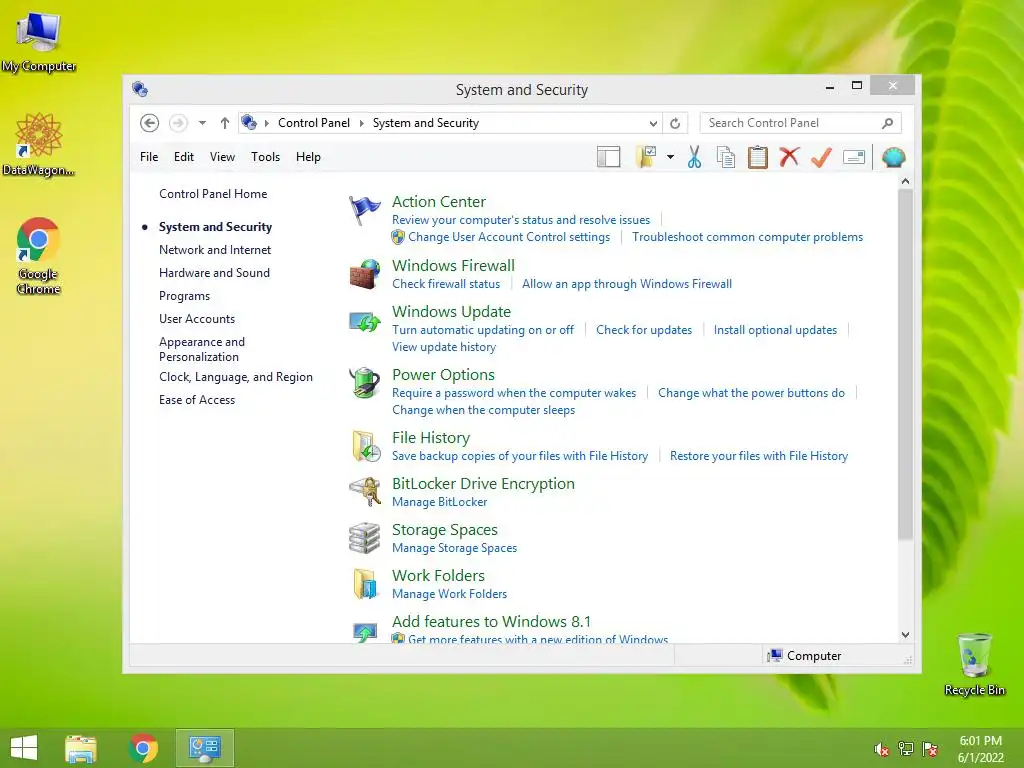The height and width of the screenshot is (768, 1024).
Task: Click the Copy toolbar icon
Action: (x=726, y=157)
